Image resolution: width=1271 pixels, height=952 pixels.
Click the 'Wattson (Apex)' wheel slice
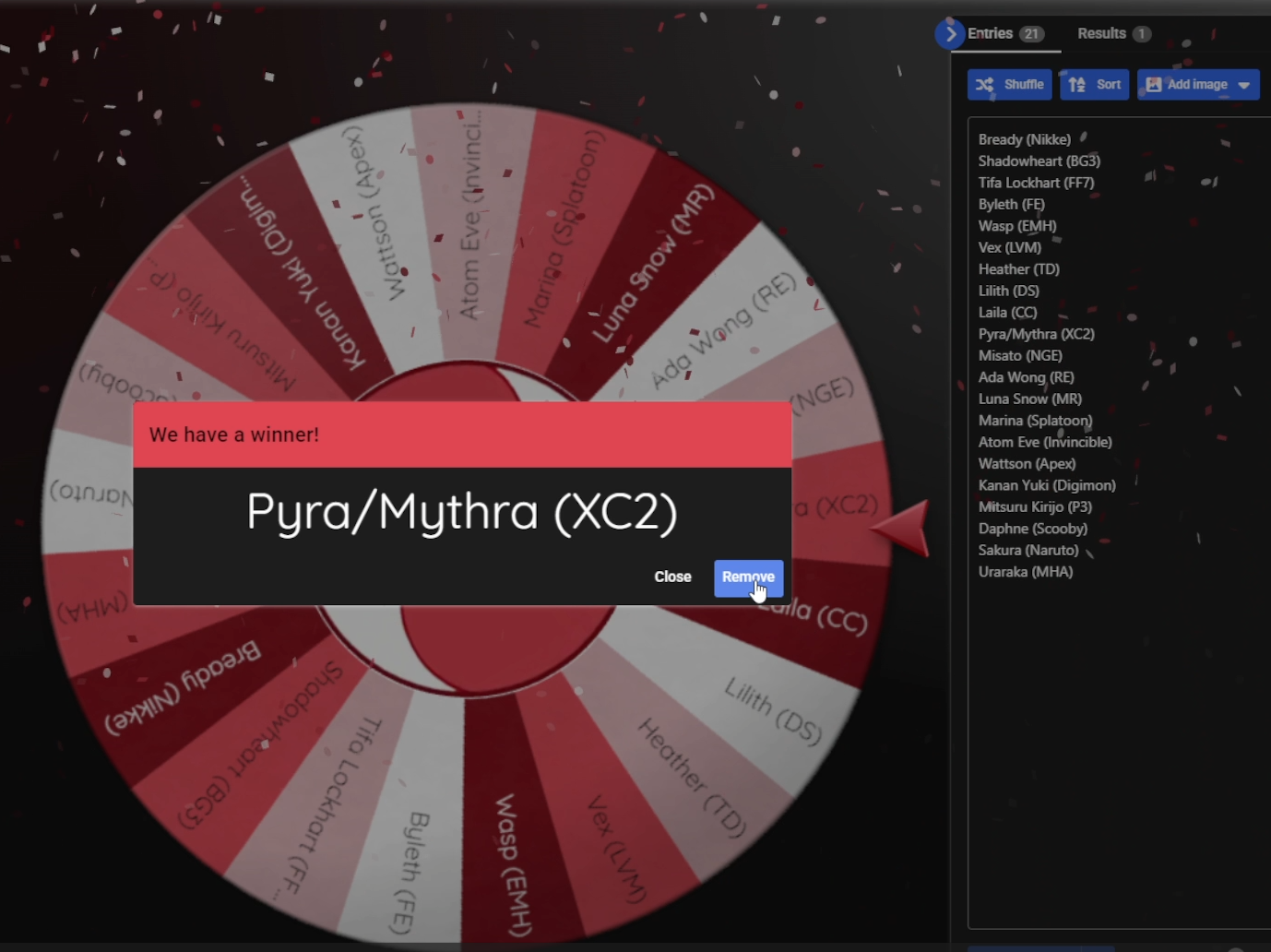tap(374, 214)
